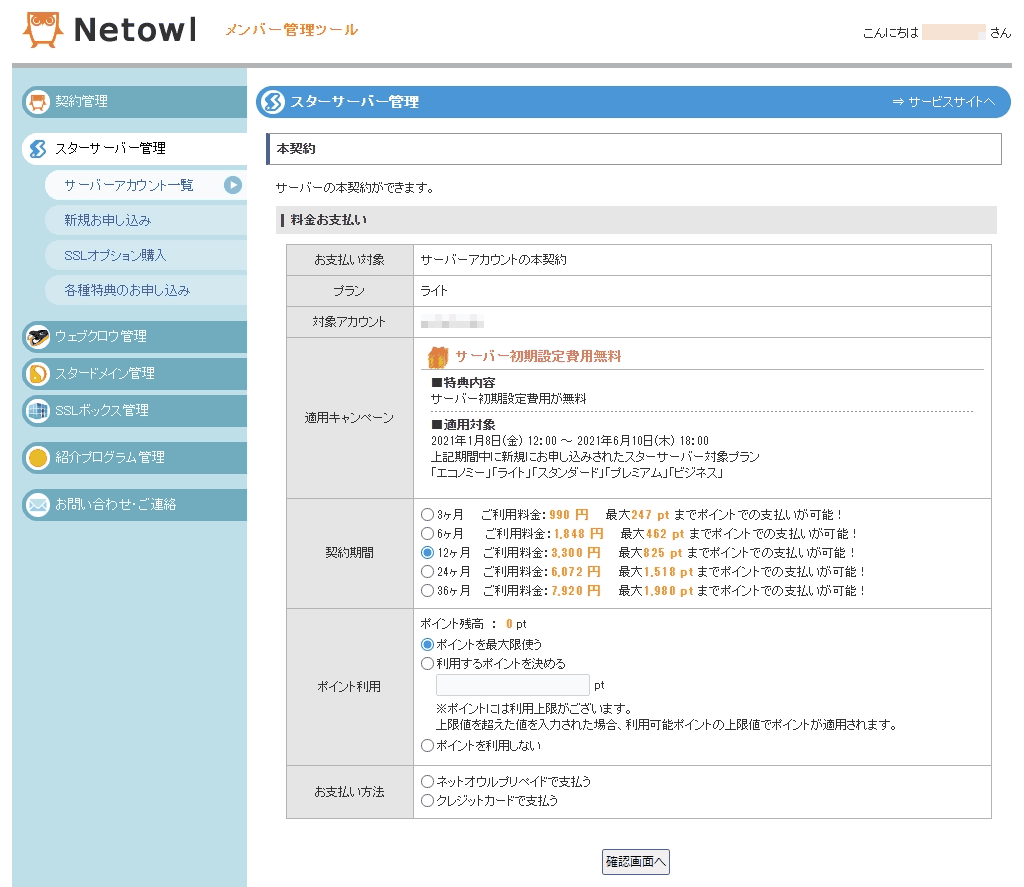Select ネットオウルプリペイドで支払う payment method
Viewport: 1024px width, 887px height.
pos(427,781)
